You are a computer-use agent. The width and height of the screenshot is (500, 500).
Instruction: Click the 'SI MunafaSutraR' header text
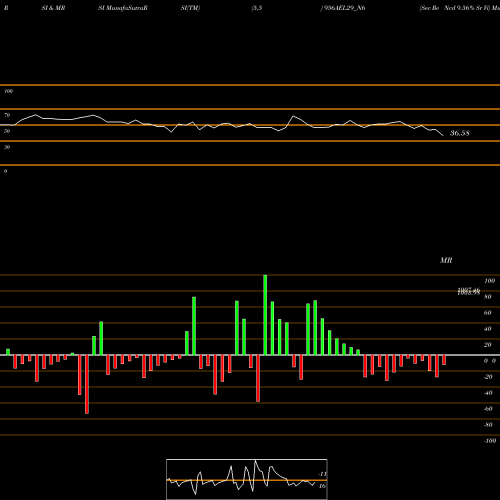coord(123,8)
